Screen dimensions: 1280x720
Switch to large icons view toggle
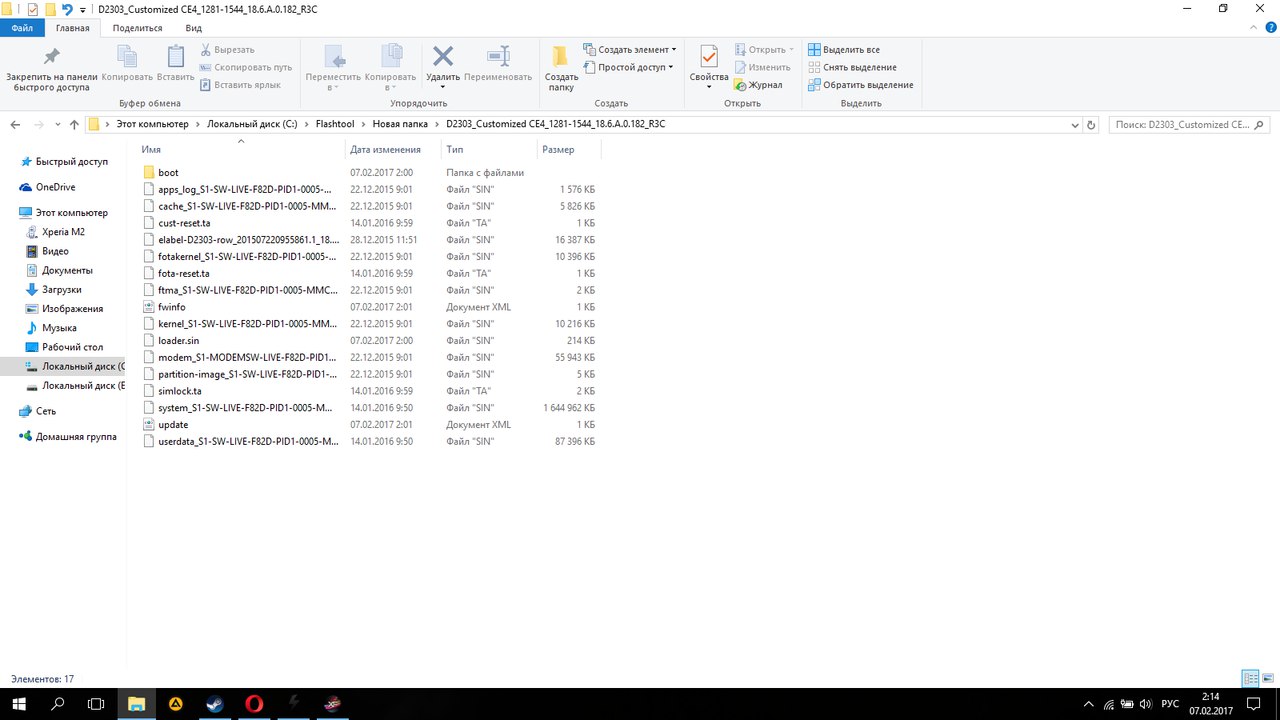pos(1267,679)
